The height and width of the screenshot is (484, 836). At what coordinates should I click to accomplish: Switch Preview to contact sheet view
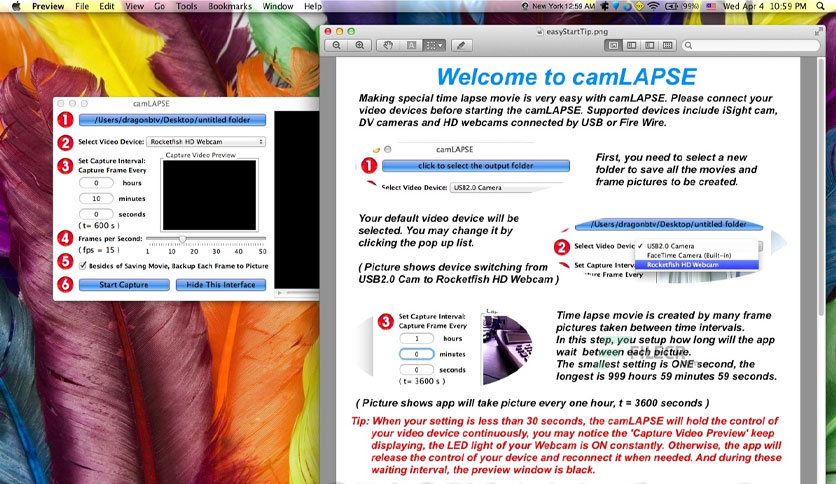(x=668, y=45)
